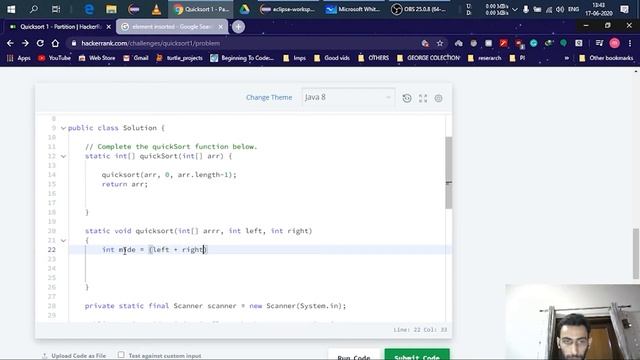
Task: Expand the GEORGE COLECTION bookmark folder
Action: point(428,58)
